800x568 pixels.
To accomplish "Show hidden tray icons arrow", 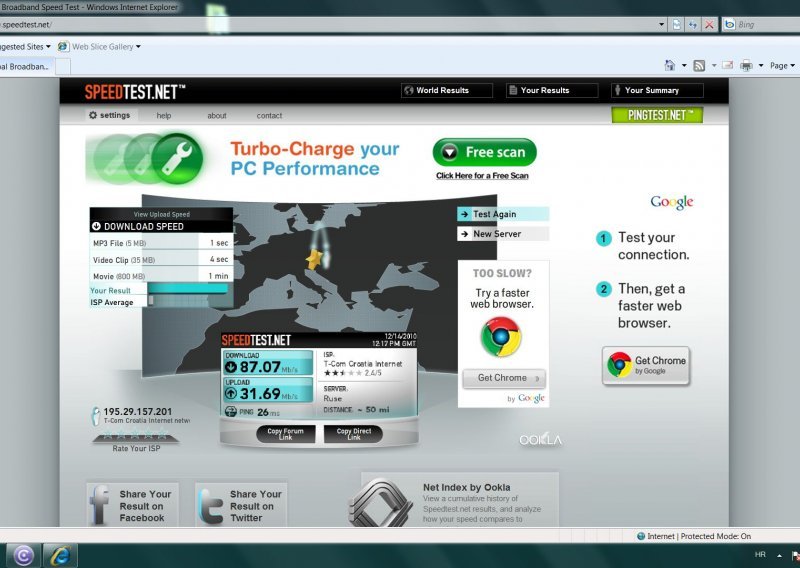I will (x=779, y=555).
